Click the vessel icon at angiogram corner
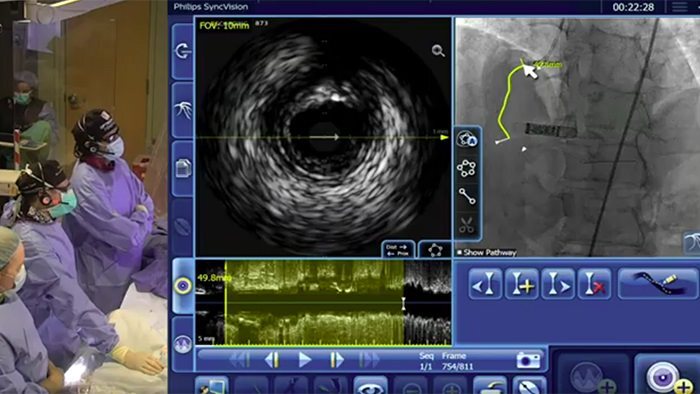The image size is (700, 394). pos(692,243)
